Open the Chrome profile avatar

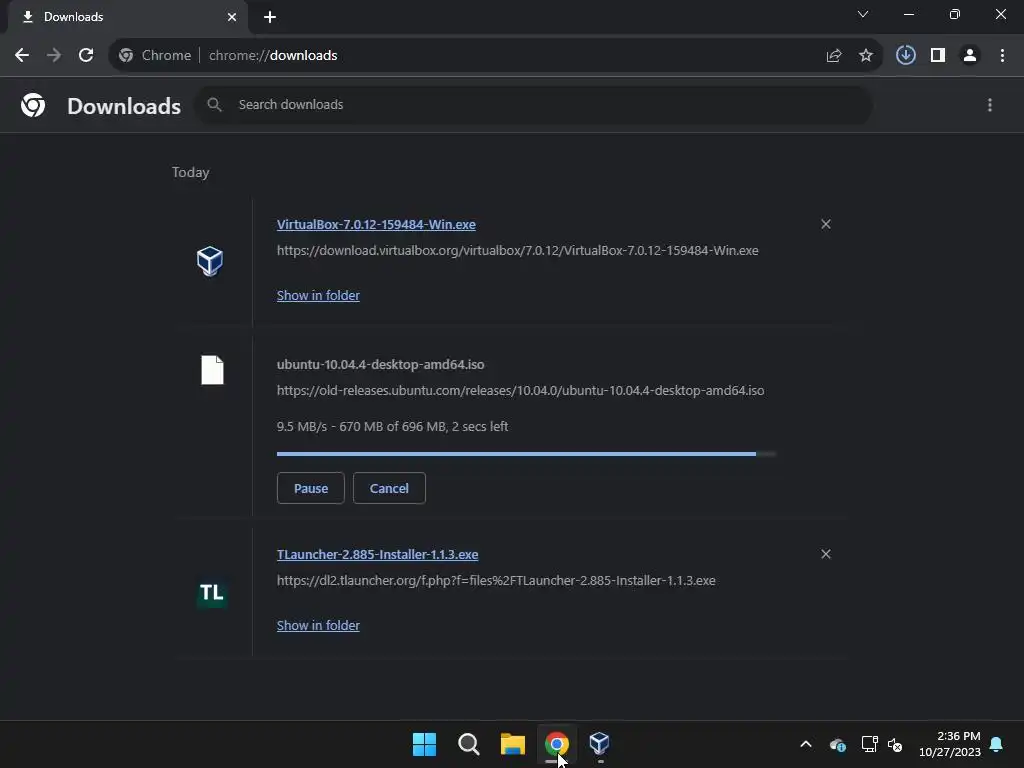(x=970, y=56)
